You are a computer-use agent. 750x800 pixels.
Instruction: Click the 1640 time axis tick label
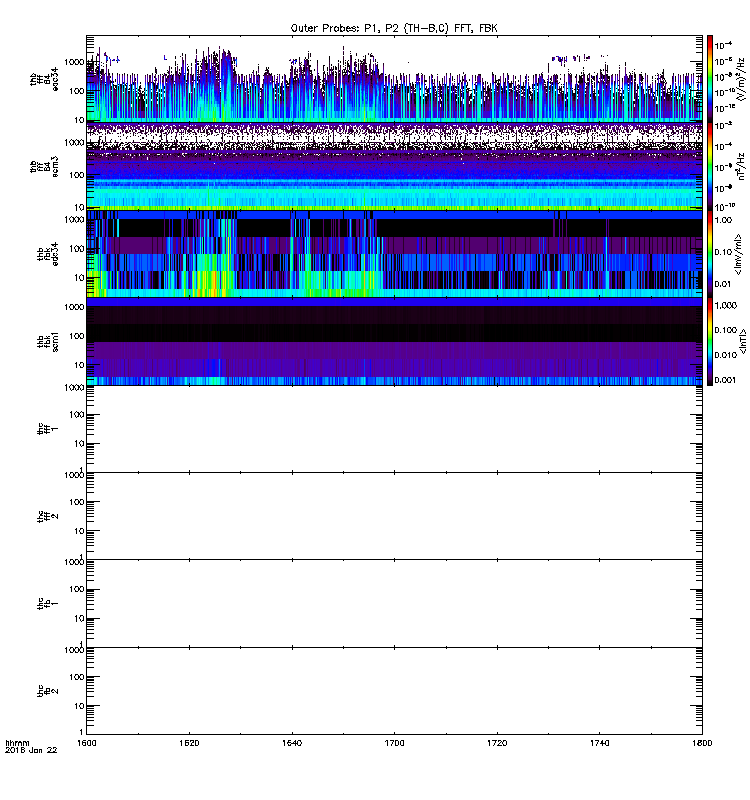[292, 744]
